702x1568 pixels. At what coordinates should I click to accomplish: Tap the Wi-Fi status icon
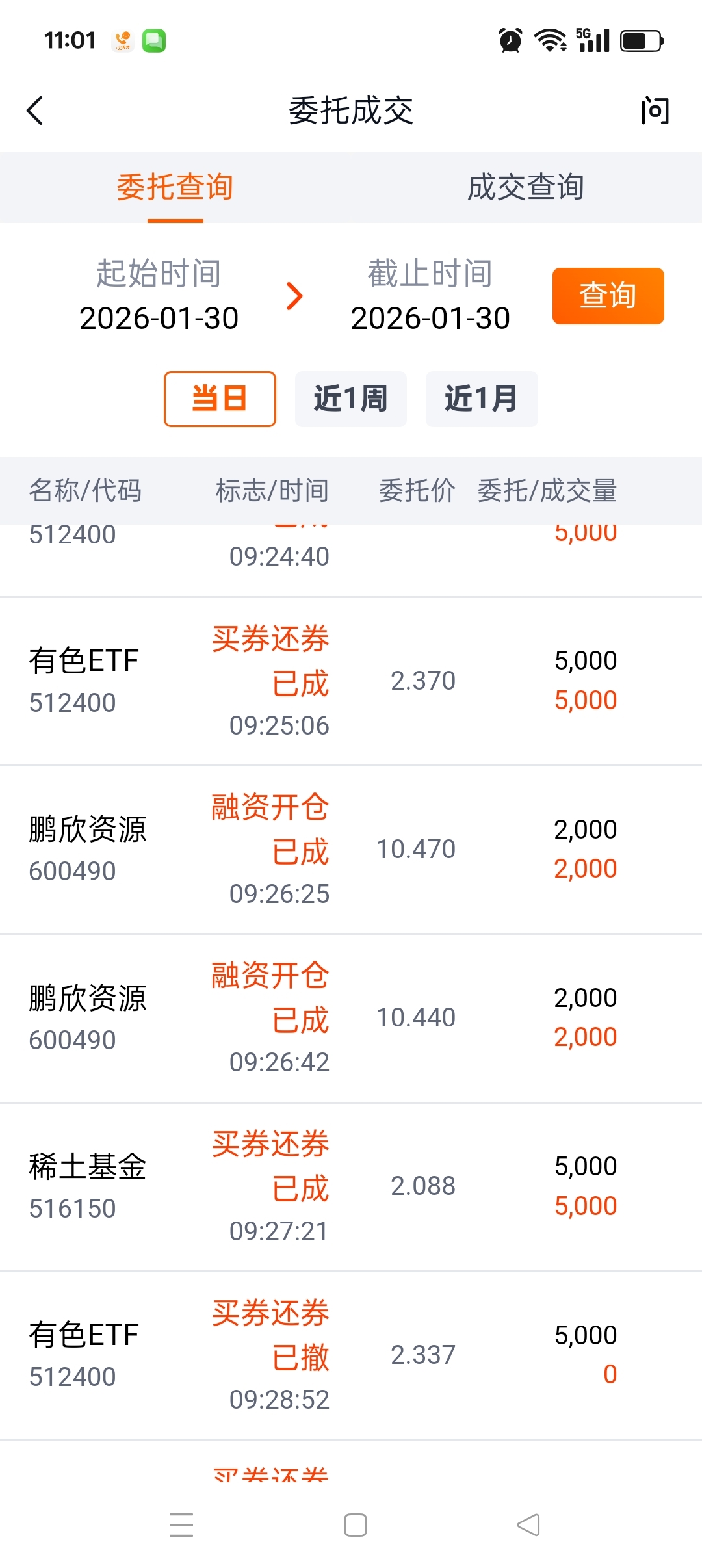[550, 40]
